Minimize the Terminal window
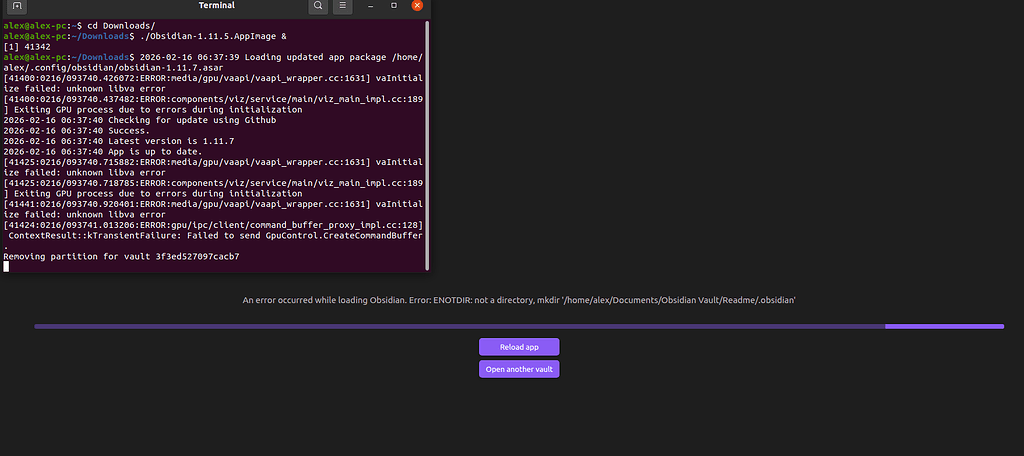 click(x=370, y=6)
